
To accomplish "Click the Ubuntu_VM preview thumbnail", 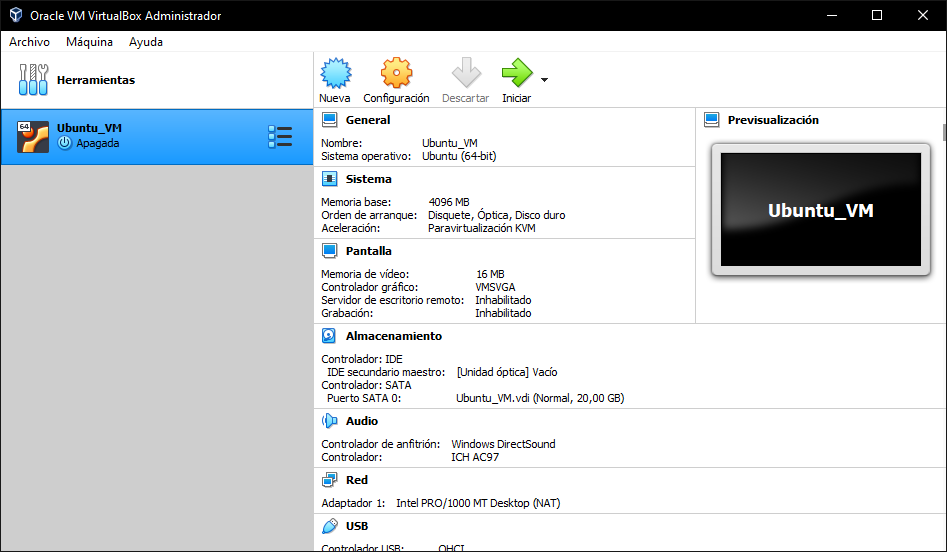I will pyautogui.click(x=821, y=210).
